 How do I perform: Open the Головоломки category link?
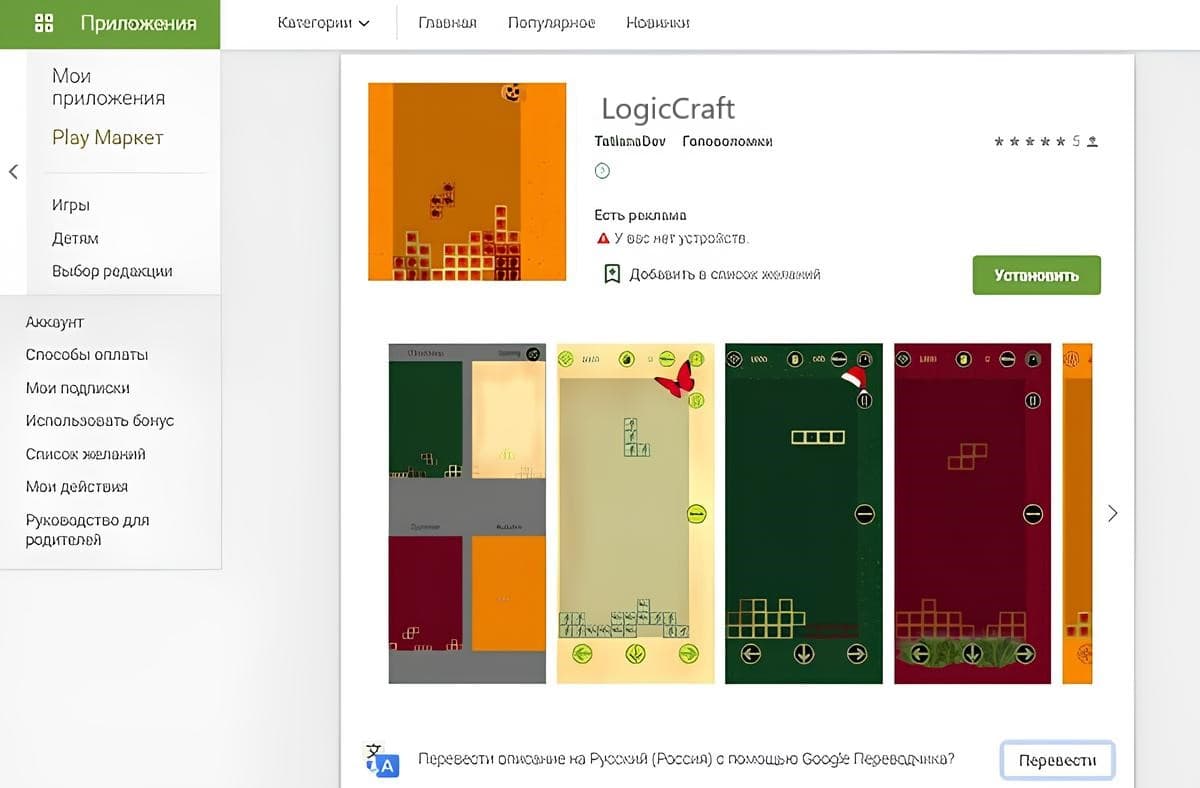coord(727,142)
